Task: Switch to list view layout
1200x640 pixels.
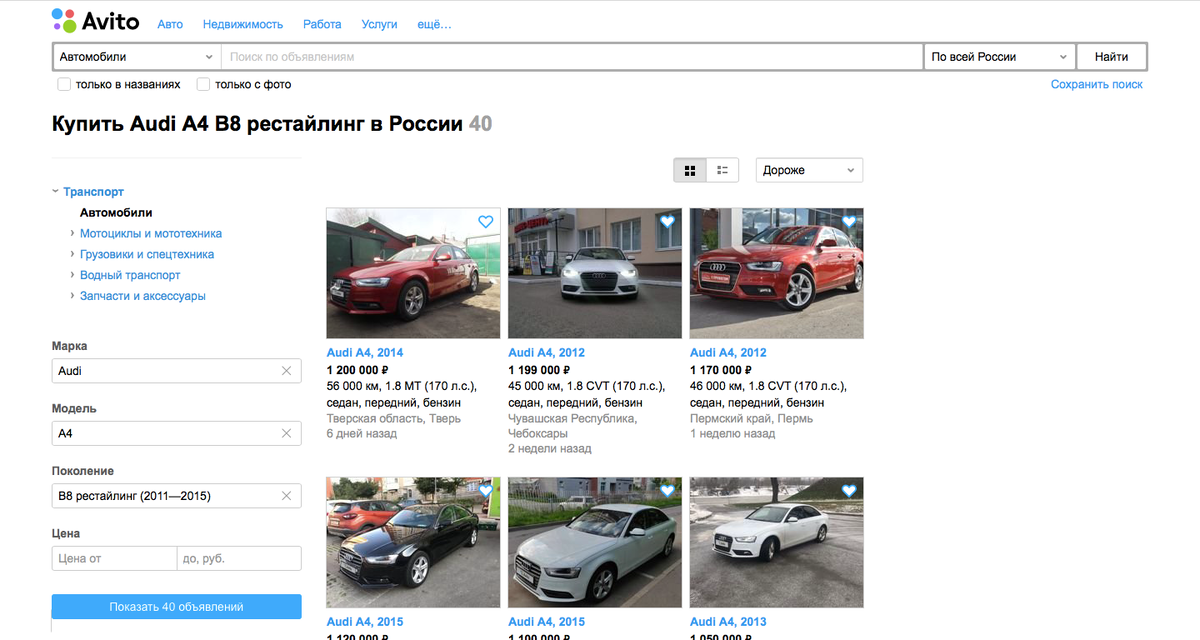Action: point(722,170)
